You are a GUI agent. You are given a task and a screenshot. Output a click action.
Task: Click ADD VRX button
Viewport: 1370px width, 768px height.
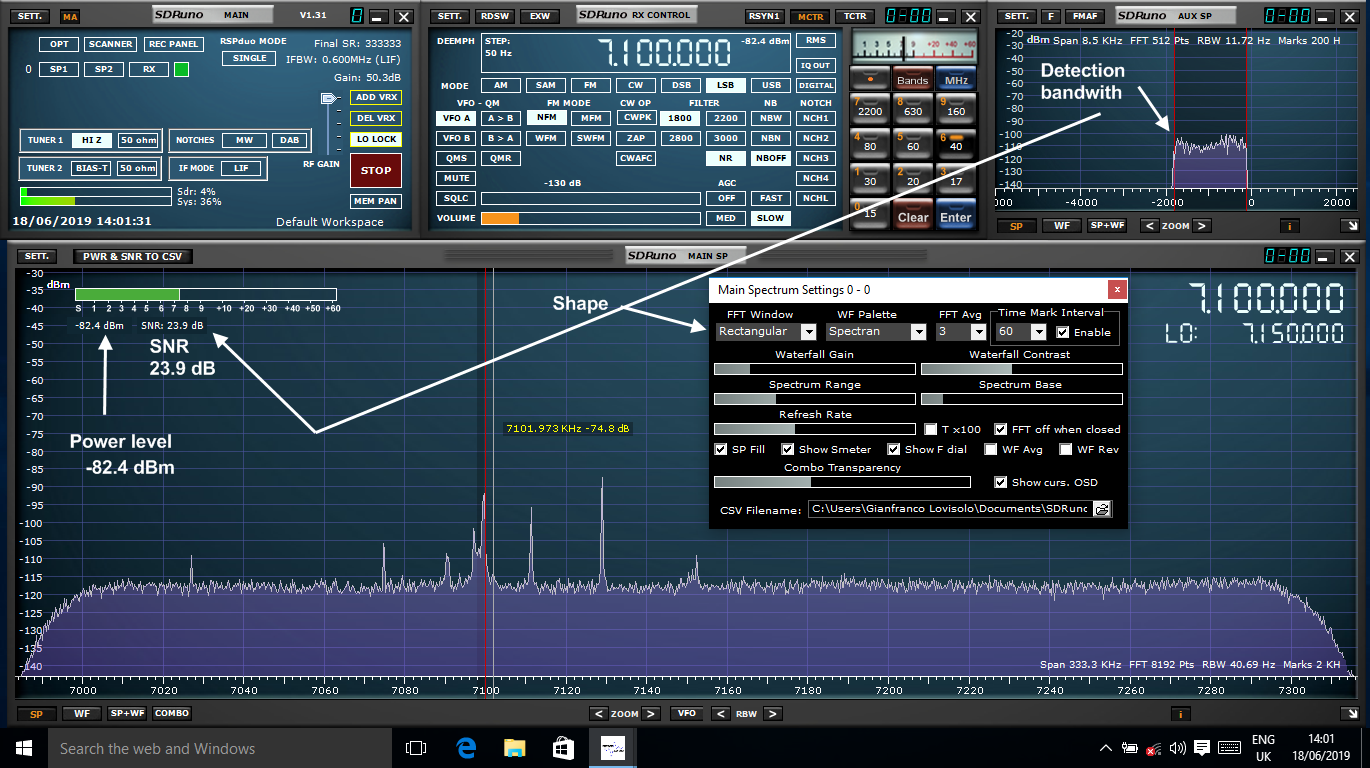tap(375, 97)
